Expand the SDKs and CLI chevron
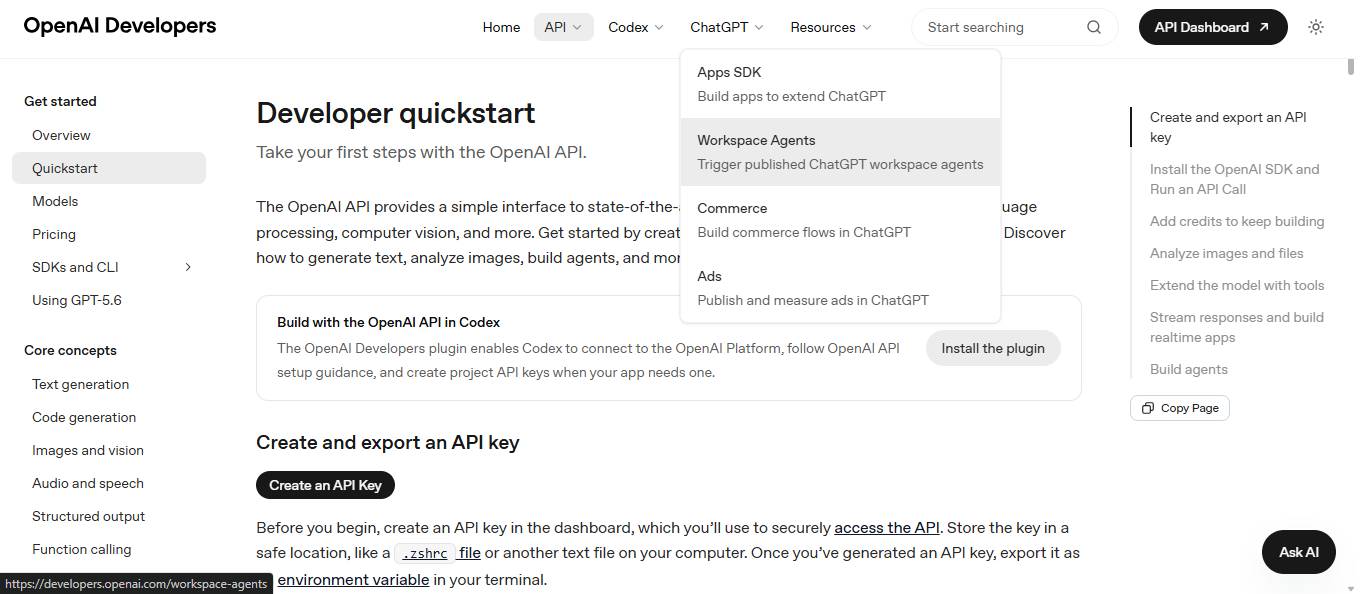 point(188,267)
